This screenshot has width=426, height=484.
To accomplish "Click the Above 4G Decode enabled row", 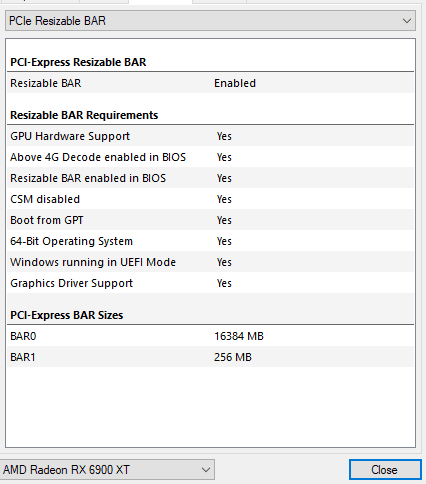I will (210, 157).
